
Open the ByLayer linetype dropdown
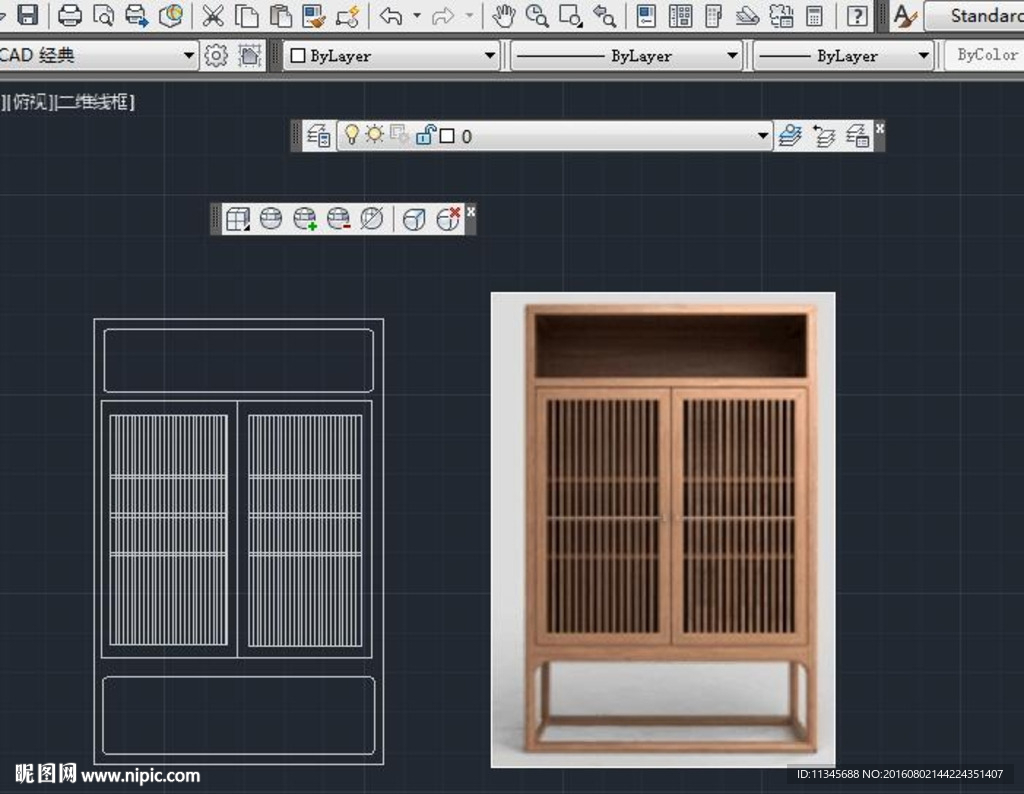(626, 56)
